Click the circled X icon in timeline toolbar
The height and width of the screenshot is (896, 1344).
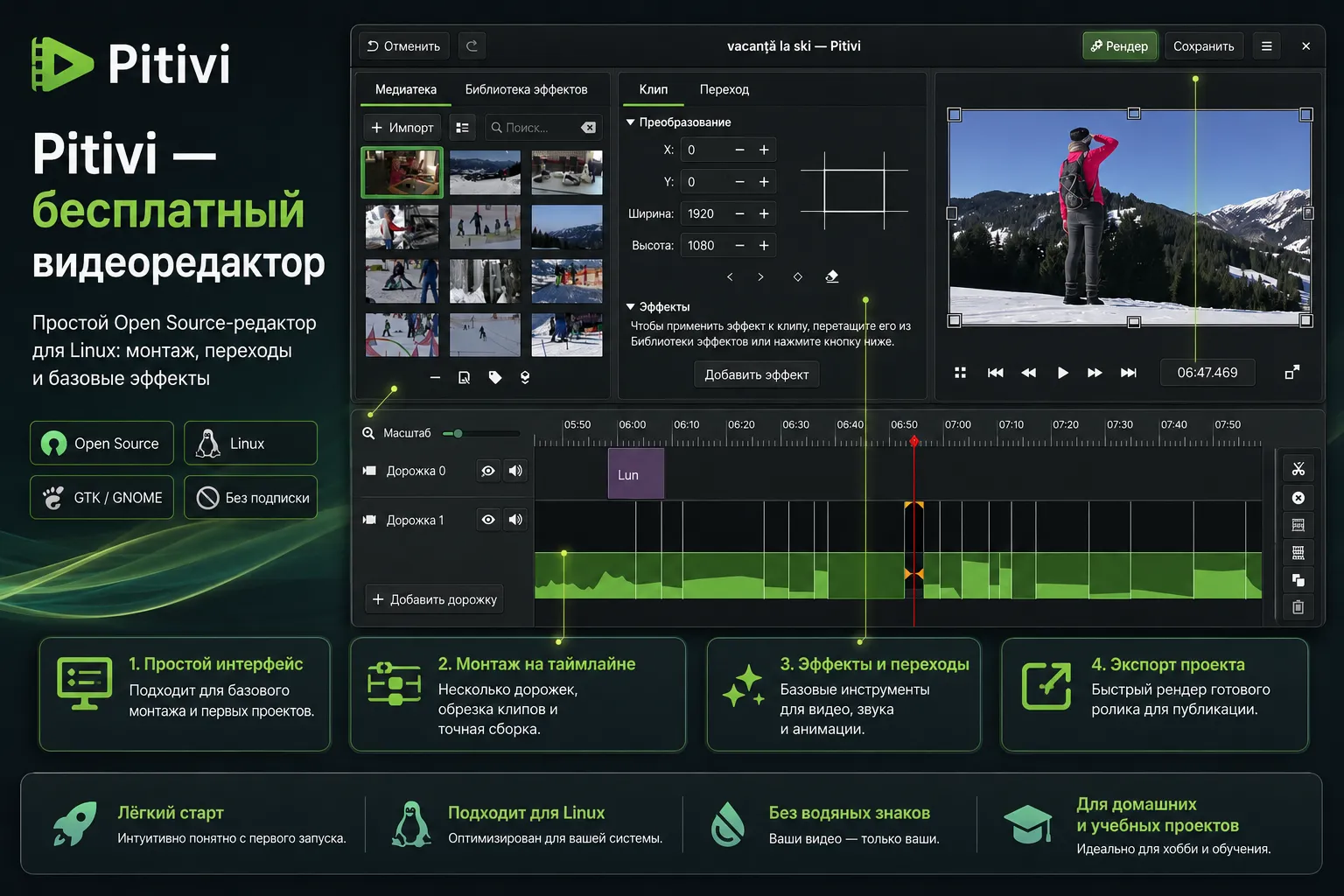(x=1298, y=498)
